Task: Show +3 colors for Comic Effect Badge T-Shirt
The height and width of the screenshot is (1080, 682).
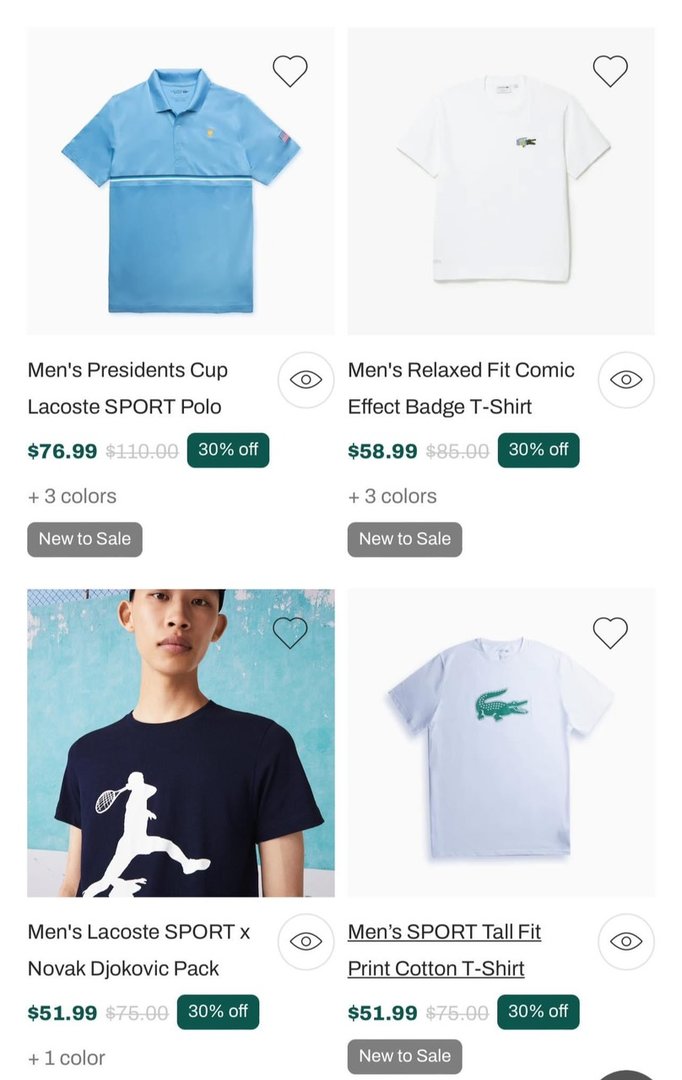Action: 392,496
